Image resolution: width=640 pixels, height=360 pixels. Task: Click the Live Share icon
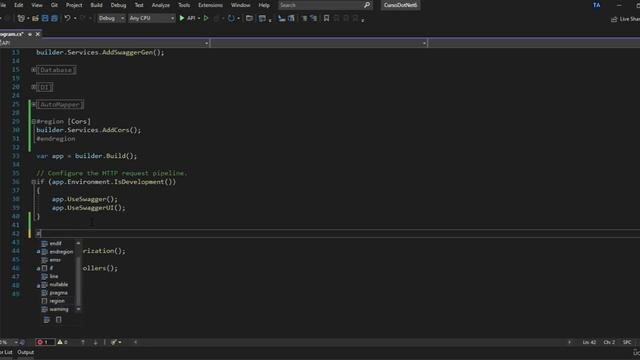[614, 19]
